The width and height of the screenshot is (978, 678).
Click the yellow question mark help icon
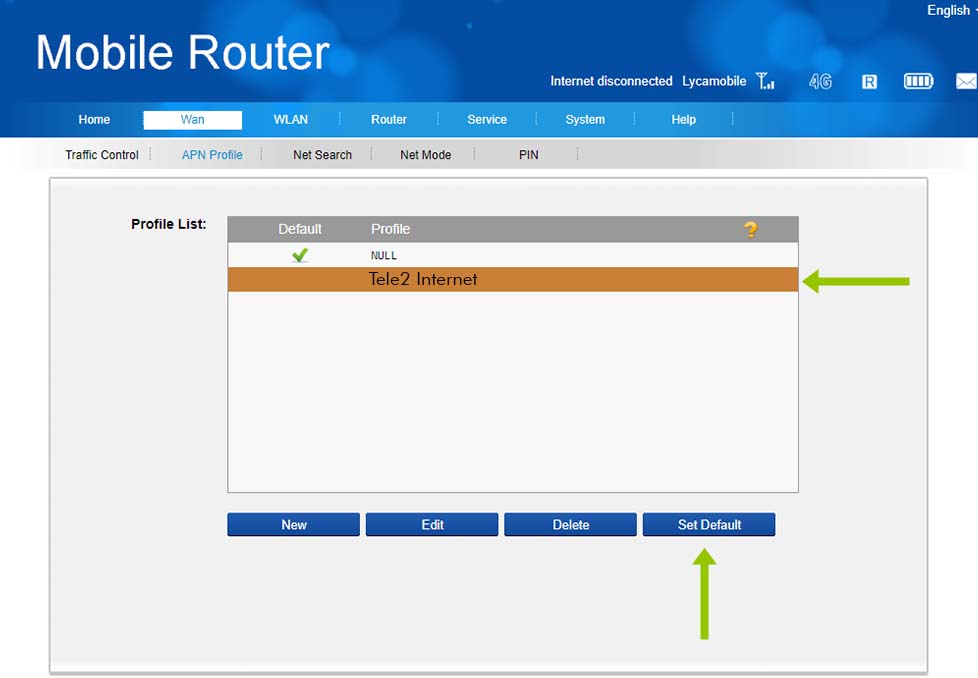coord(750,229)
